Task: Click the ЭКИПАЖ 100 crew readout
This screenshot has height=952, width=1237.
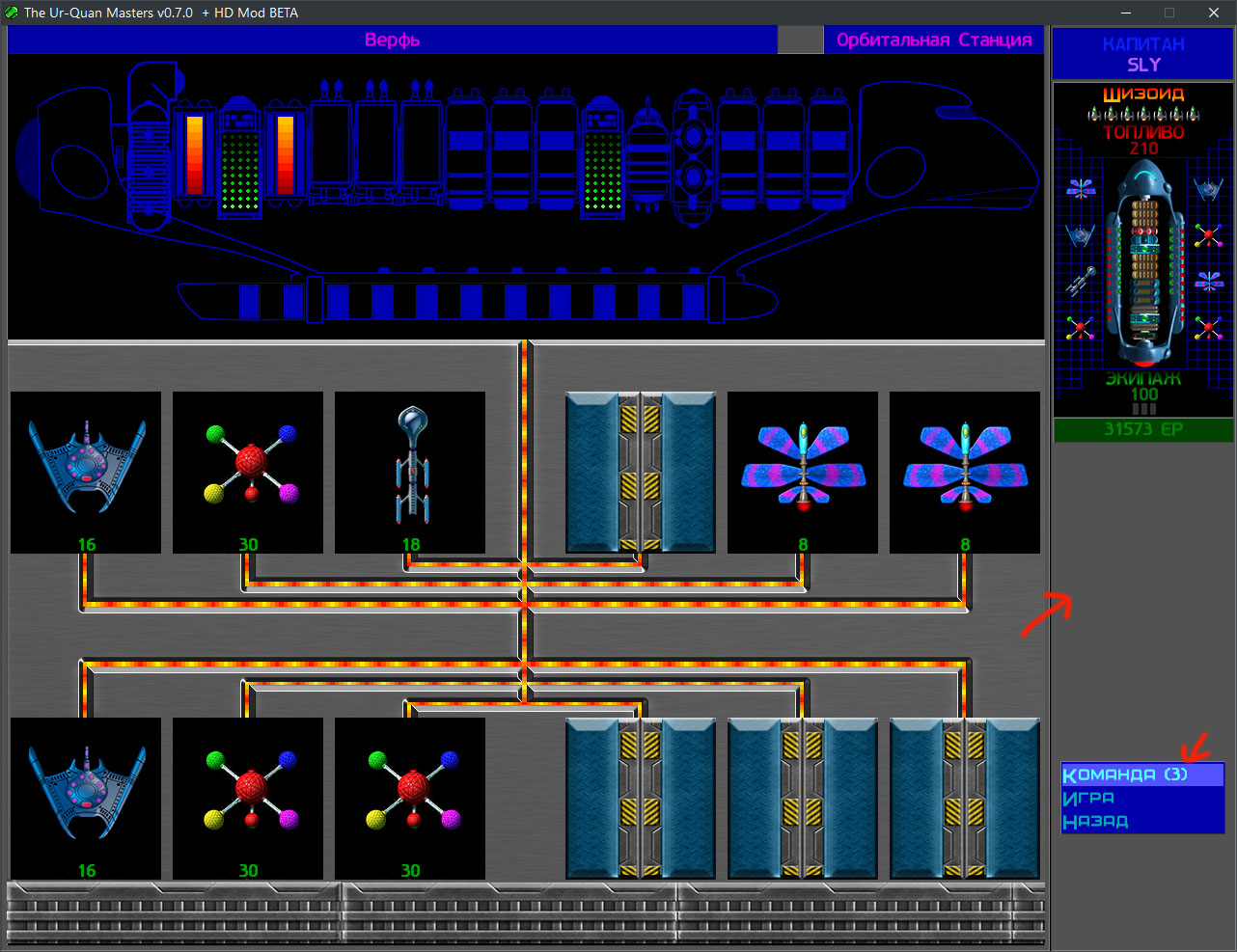Action: [1143, 386]
